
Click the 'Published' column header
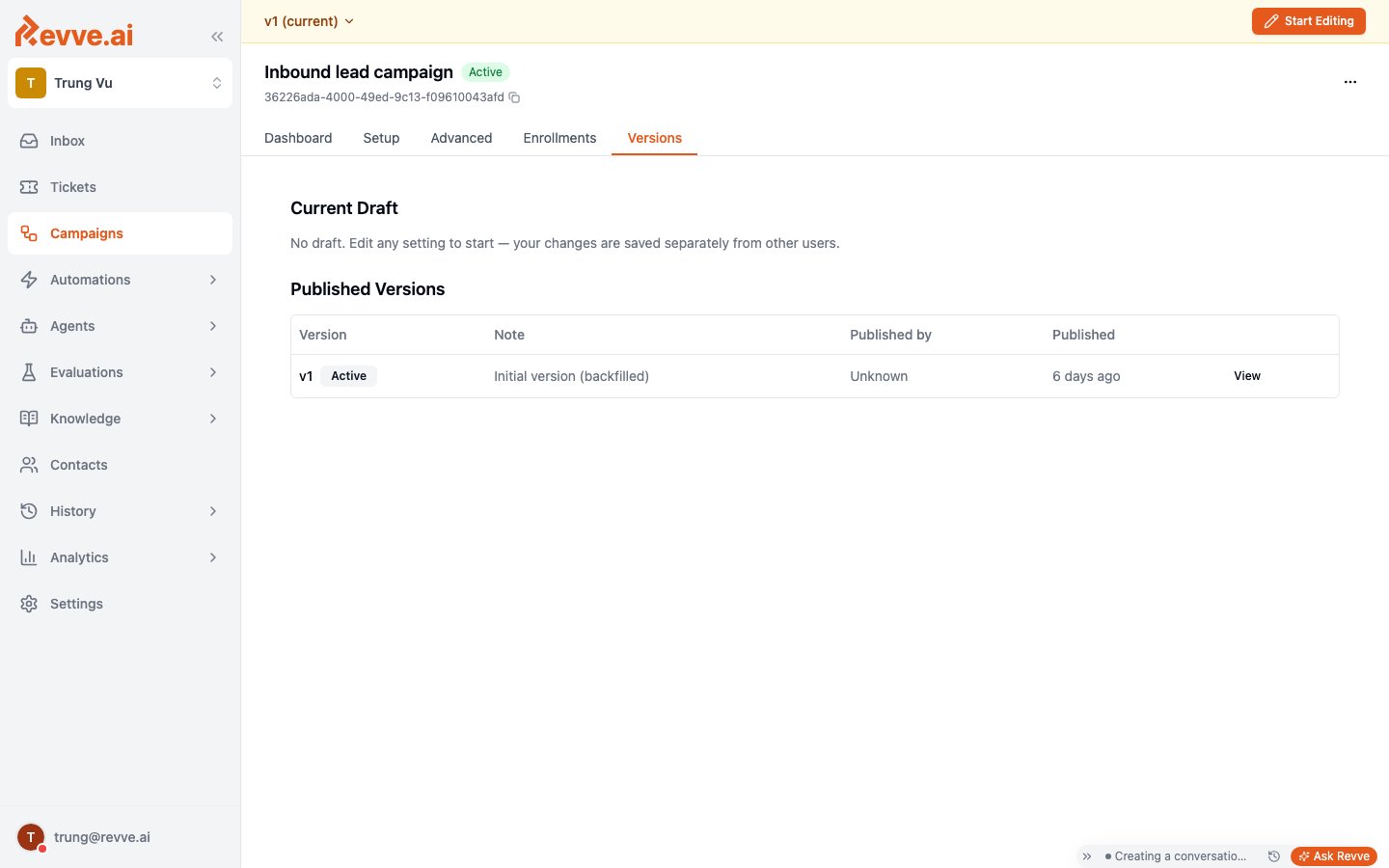click(x=1083, y=335)
